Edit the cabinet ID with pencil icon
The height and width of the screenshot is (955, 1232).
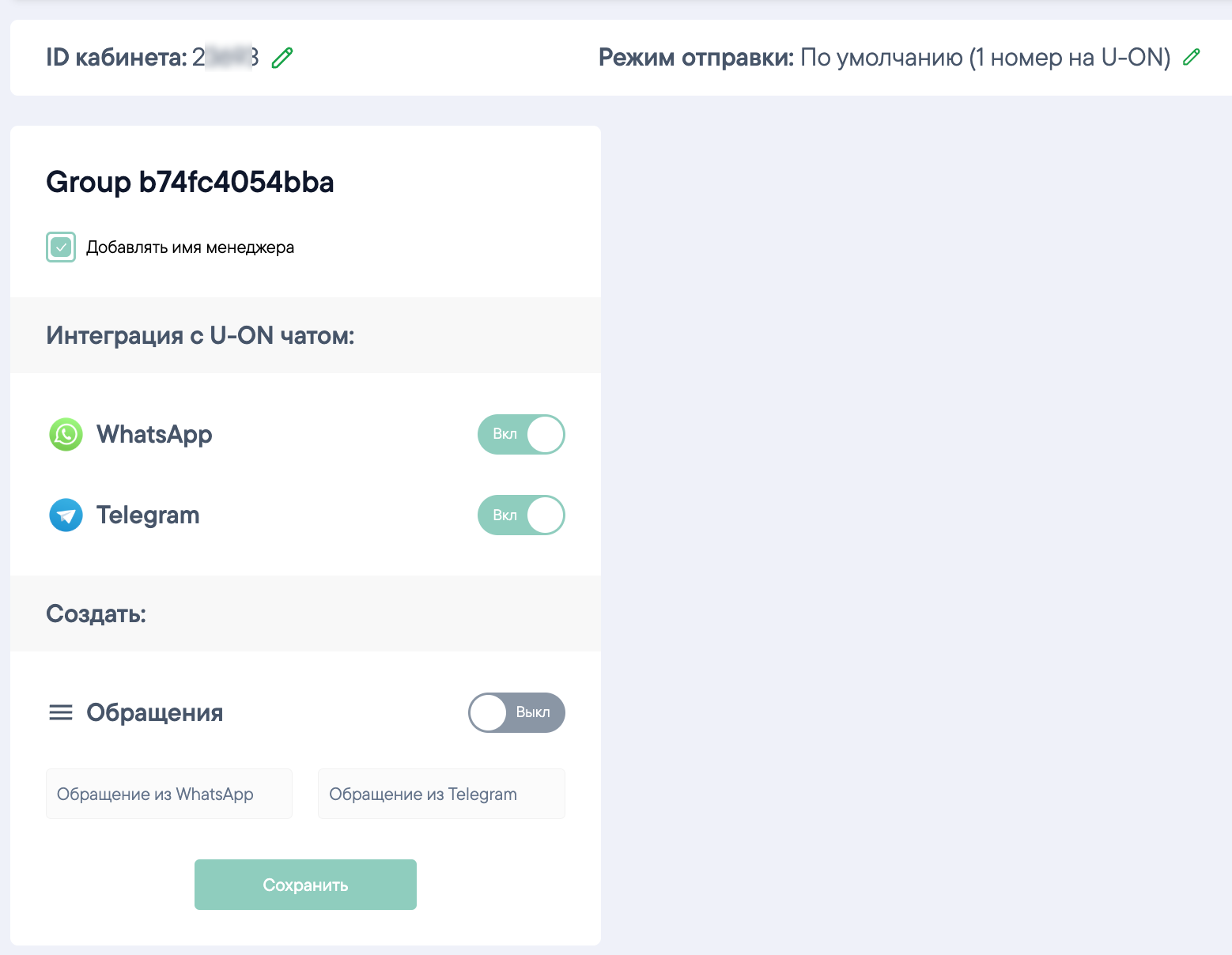tap(282, 58)
